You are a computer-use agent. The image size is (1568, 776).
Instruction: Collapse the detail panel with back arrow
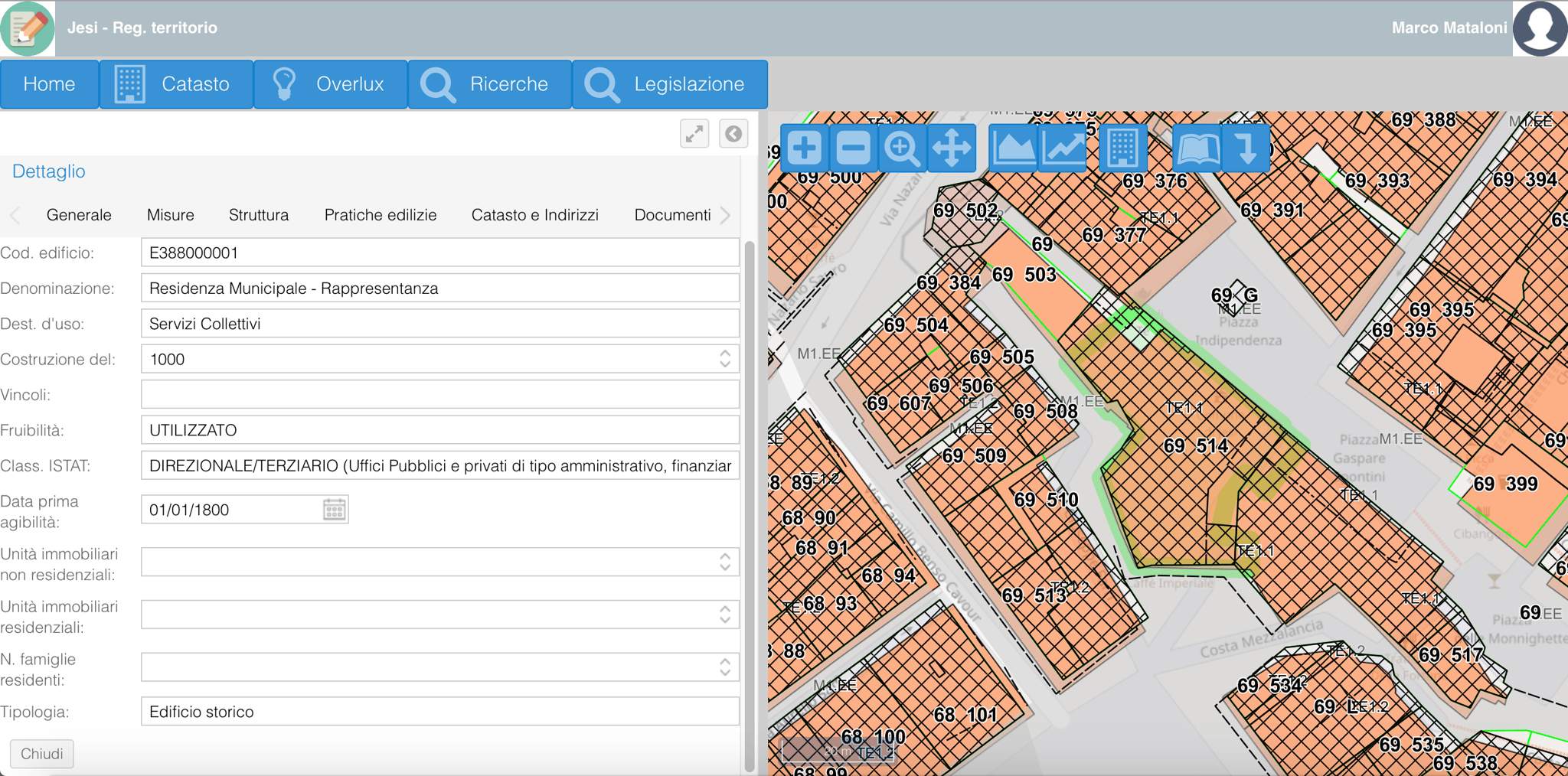click(733, 134)
